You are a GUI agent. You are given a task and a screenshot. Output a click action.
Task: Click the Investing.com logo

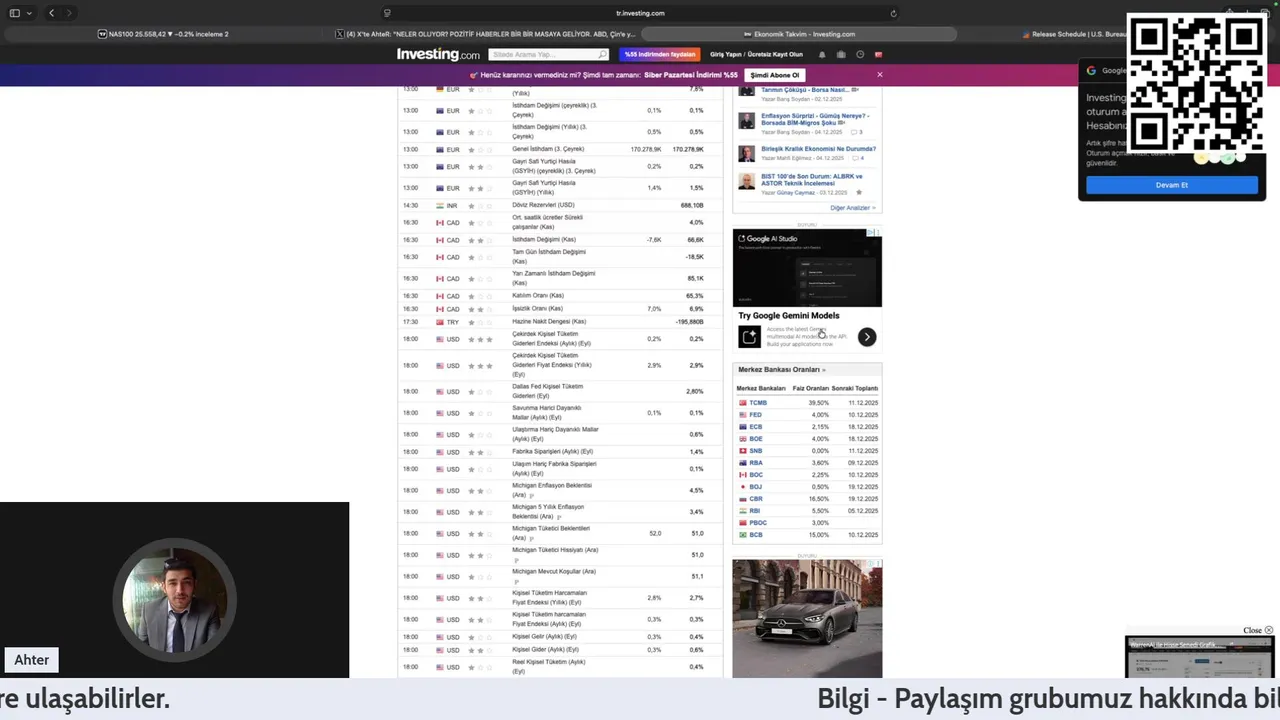tap(438, 54)
